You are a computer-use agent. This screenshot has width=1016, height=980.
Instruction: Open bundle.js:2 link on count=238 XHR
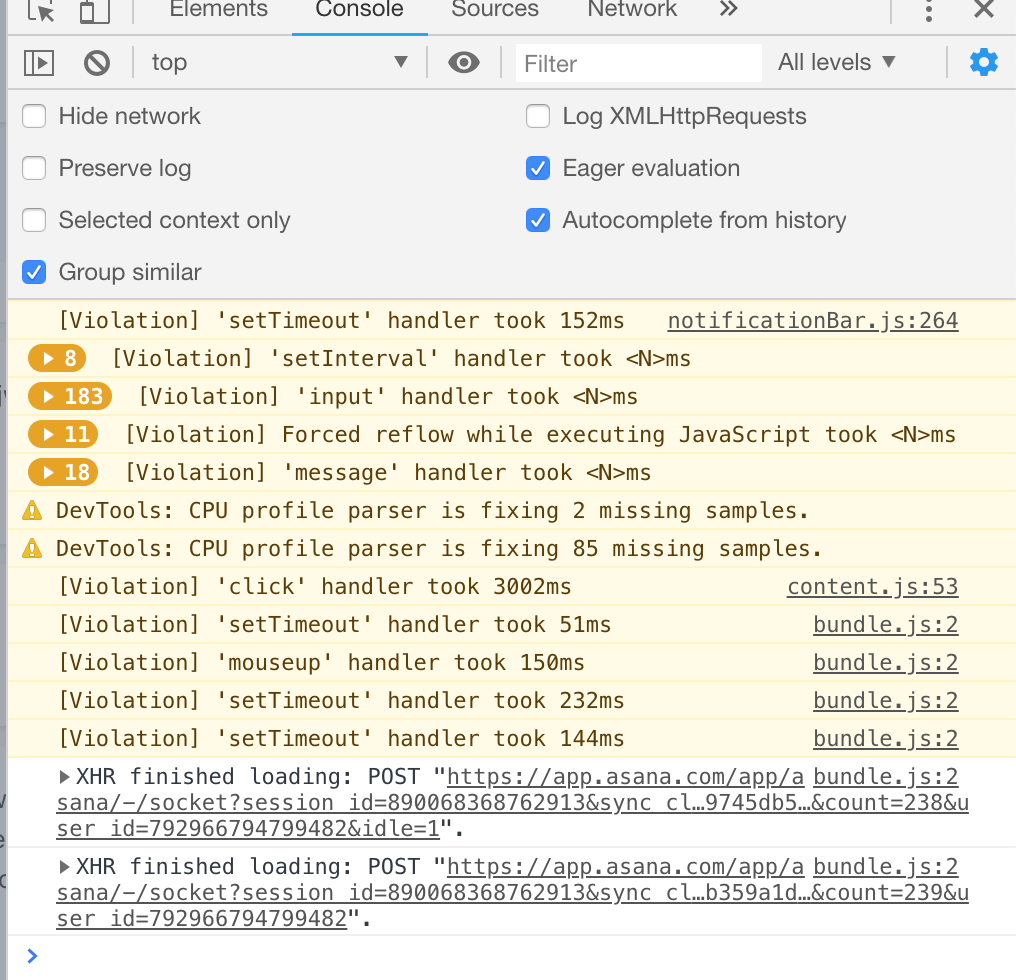point(886,776)
